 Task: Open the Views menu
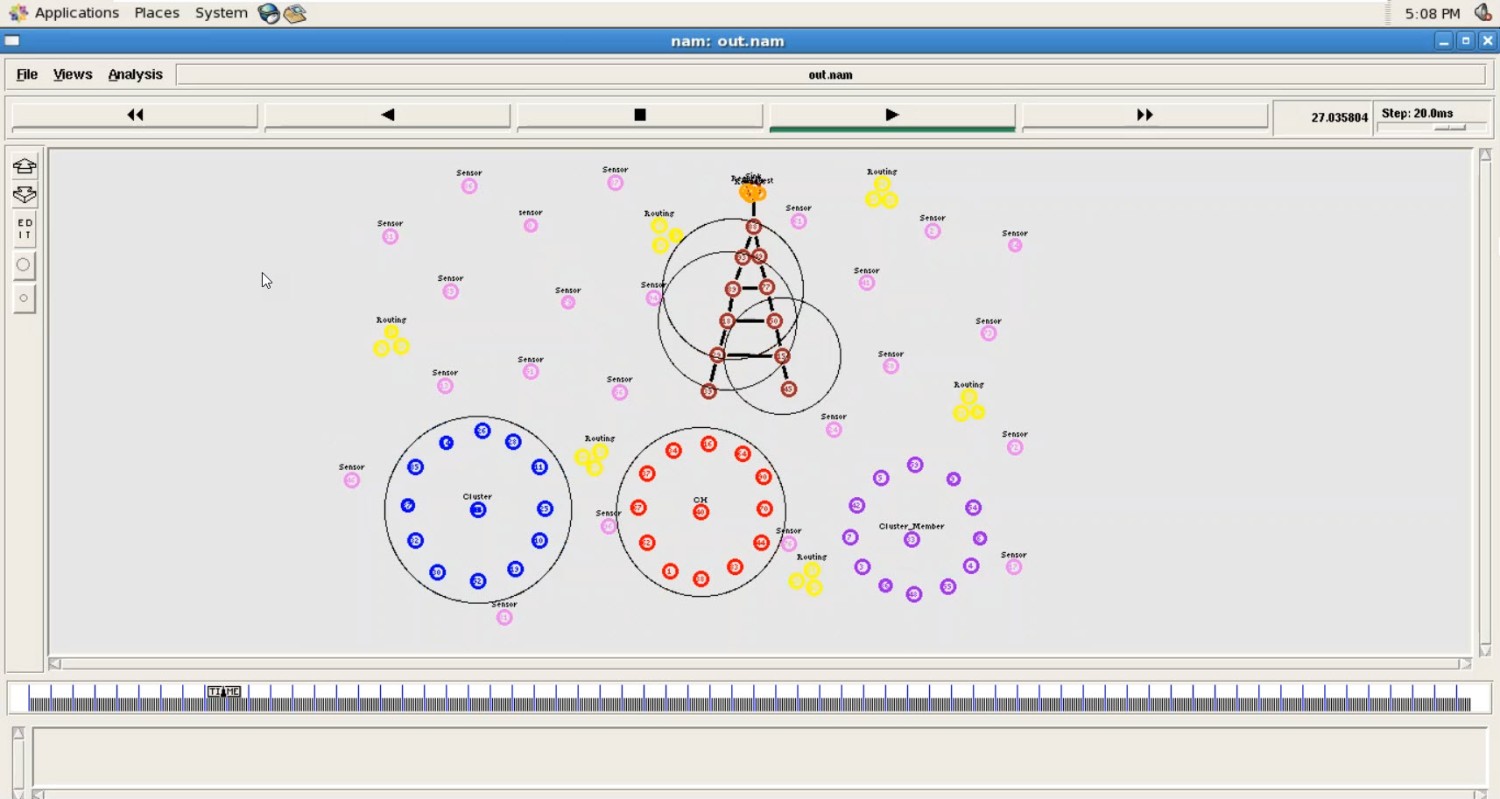coord(72,74)
